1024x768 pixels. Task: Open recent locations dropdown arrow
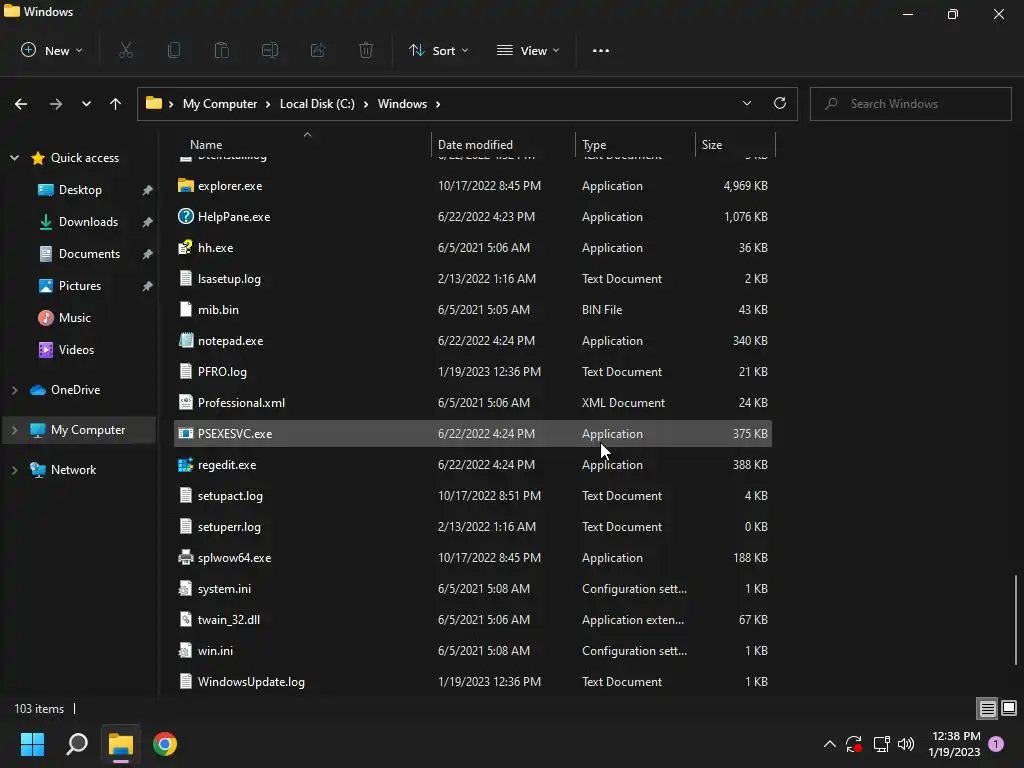[x=86, y=104]
